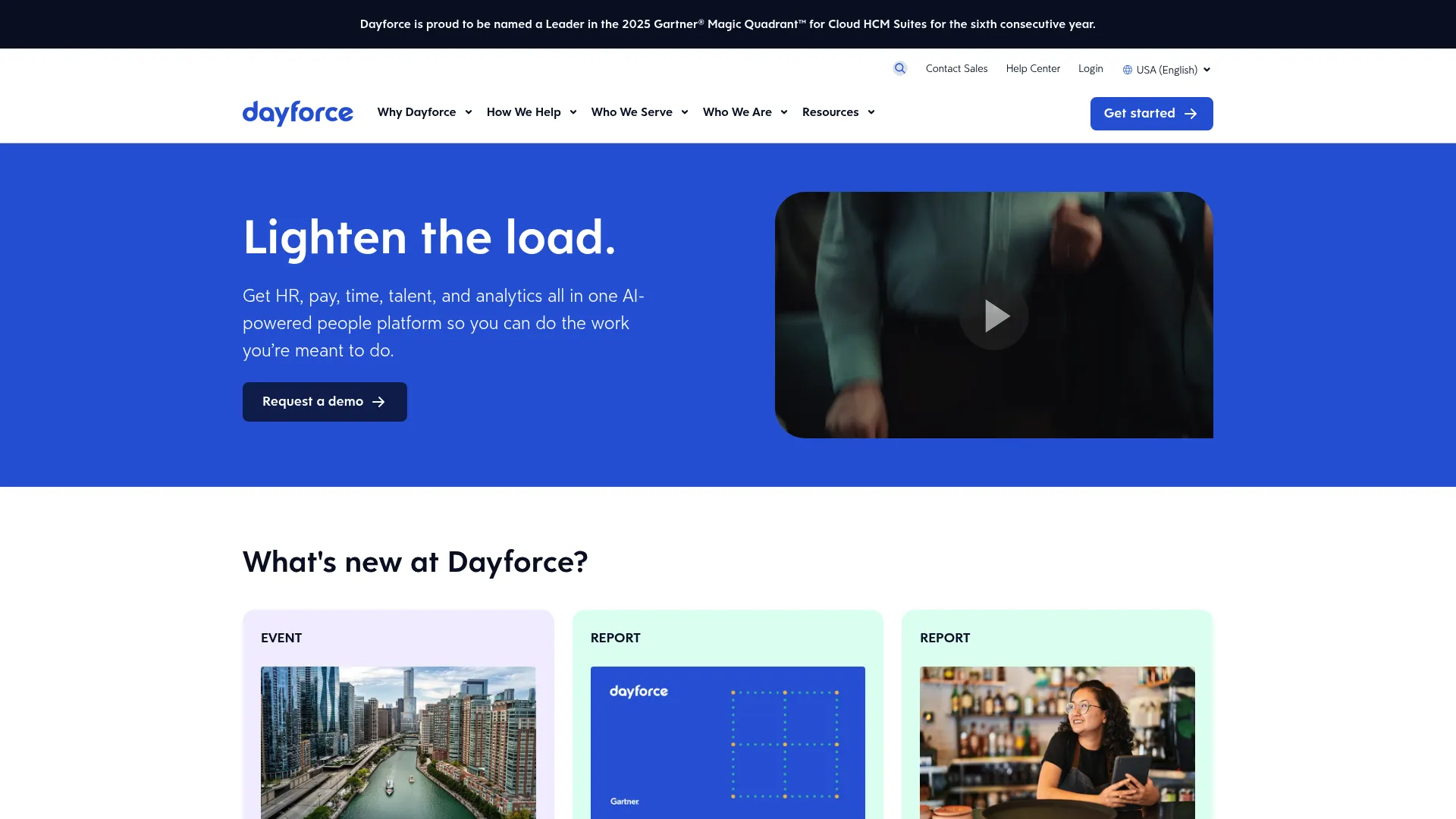The image size is (1456, 819).
Task: Click the REPORT label above Gartner image
Action: (615, 638)
